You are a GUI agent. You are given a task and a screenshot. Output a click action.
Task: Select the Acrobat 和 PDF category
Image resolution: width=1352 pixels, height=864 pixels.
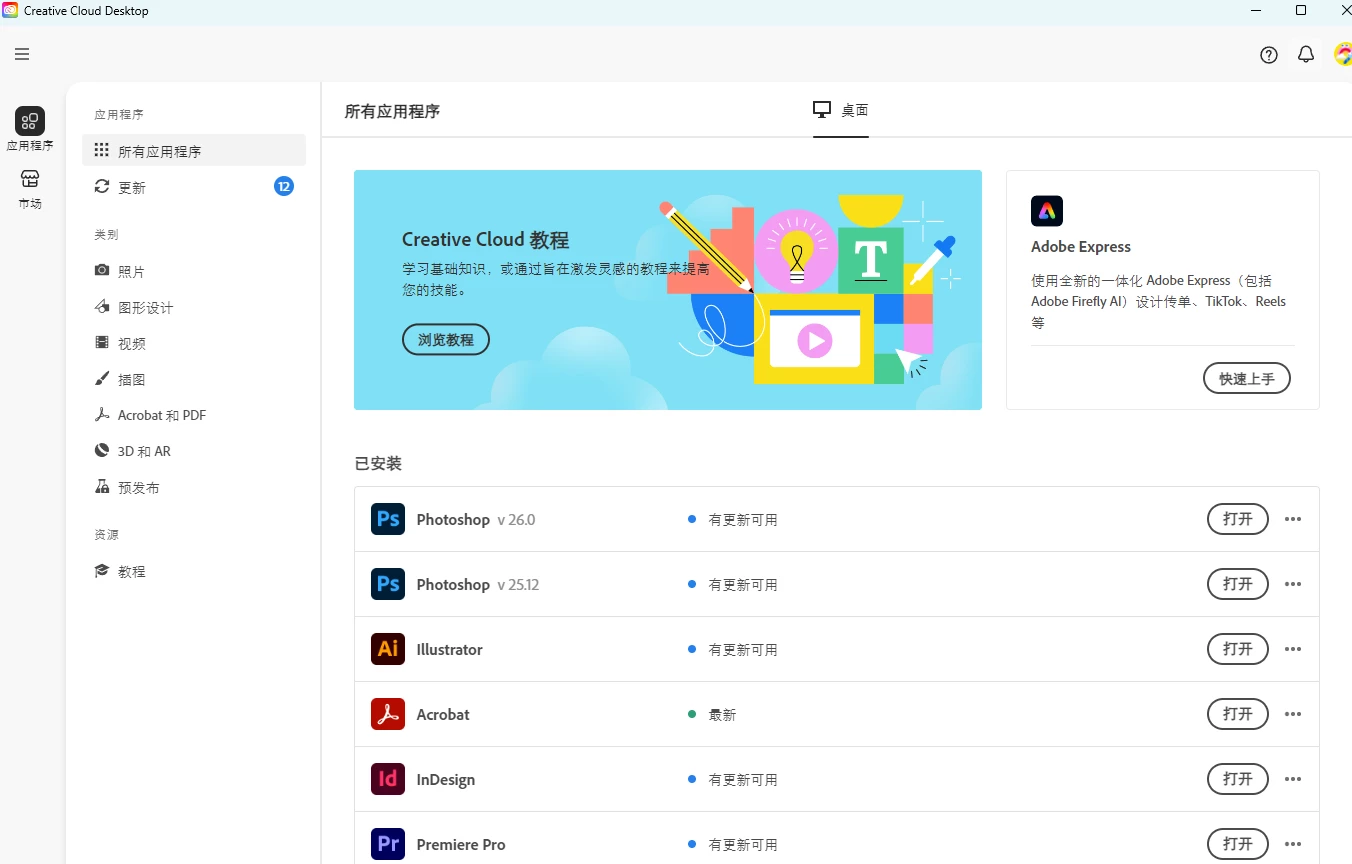click(x=194, y=415)
